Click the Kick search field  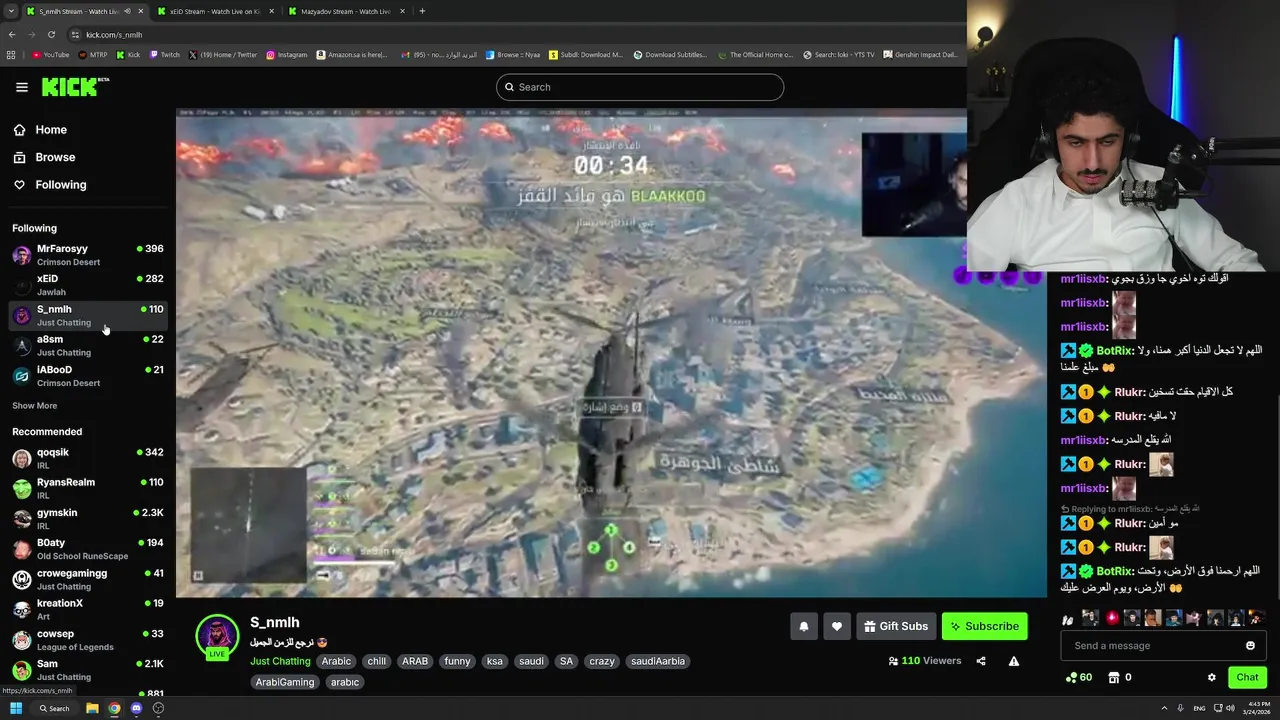(x=640, y=87)
